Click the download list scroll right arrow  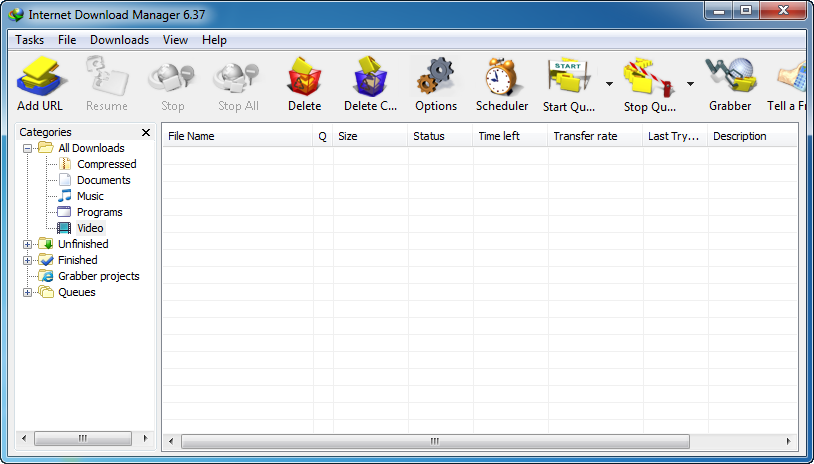pos(789,442)
